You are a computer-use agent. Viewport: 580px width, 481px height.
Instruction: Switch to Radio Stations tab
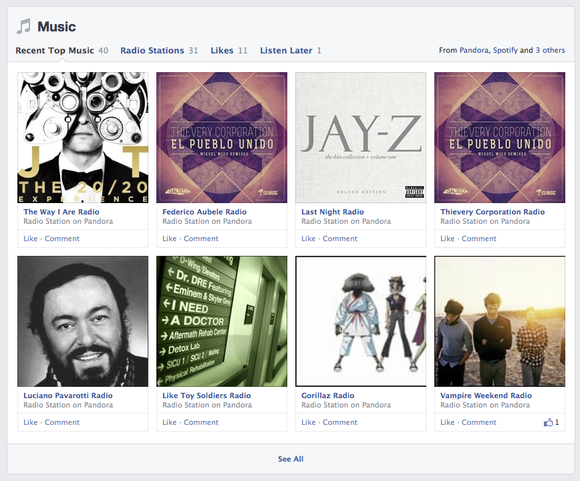[x=152, y=50]
